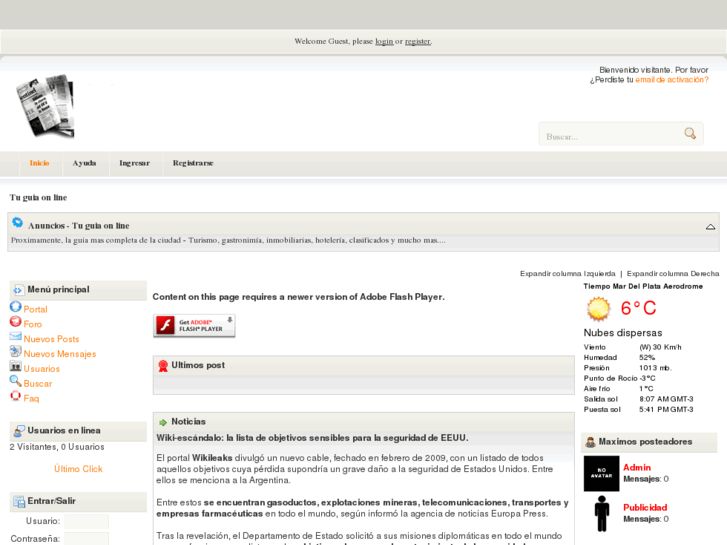Open the Buscar menu link

(38, 384)
